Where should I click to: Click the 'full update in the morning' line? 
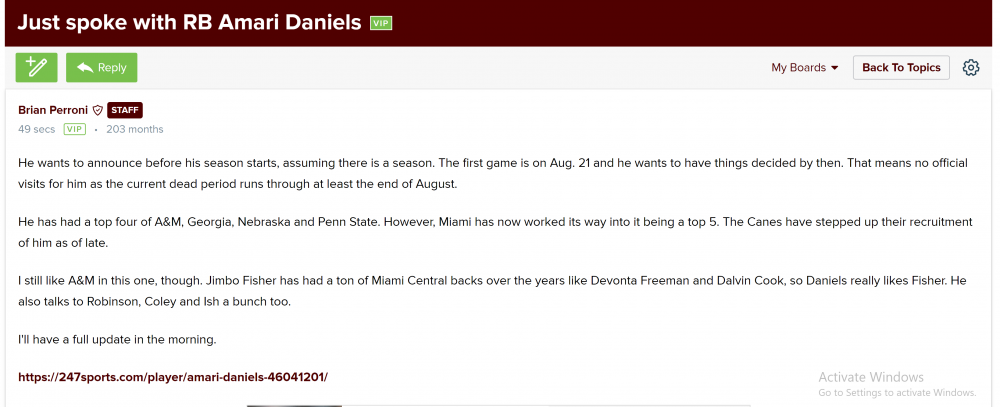click(117, 339)
